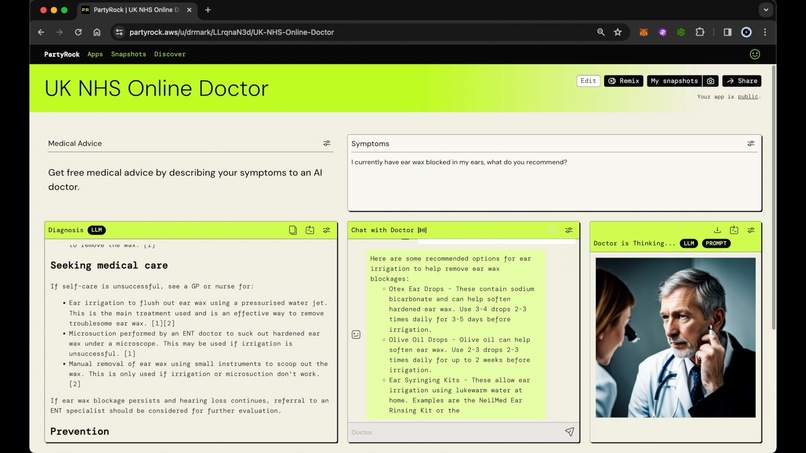
Task: Open Symptoms widget settings sliders icon
Action: (x=750, y=143)
